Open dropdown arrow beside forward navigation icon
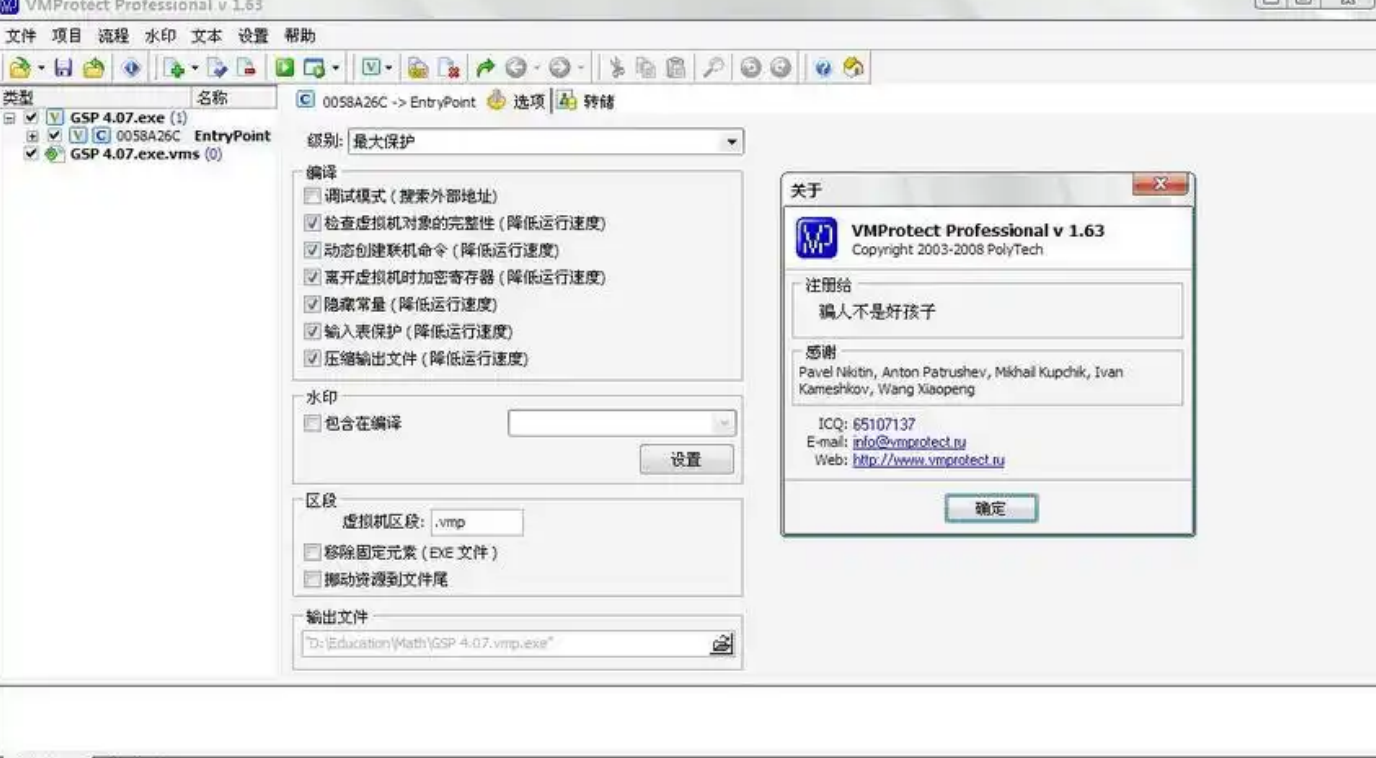Viewport: 1376px width, 758px height. [x=580, y=68]
